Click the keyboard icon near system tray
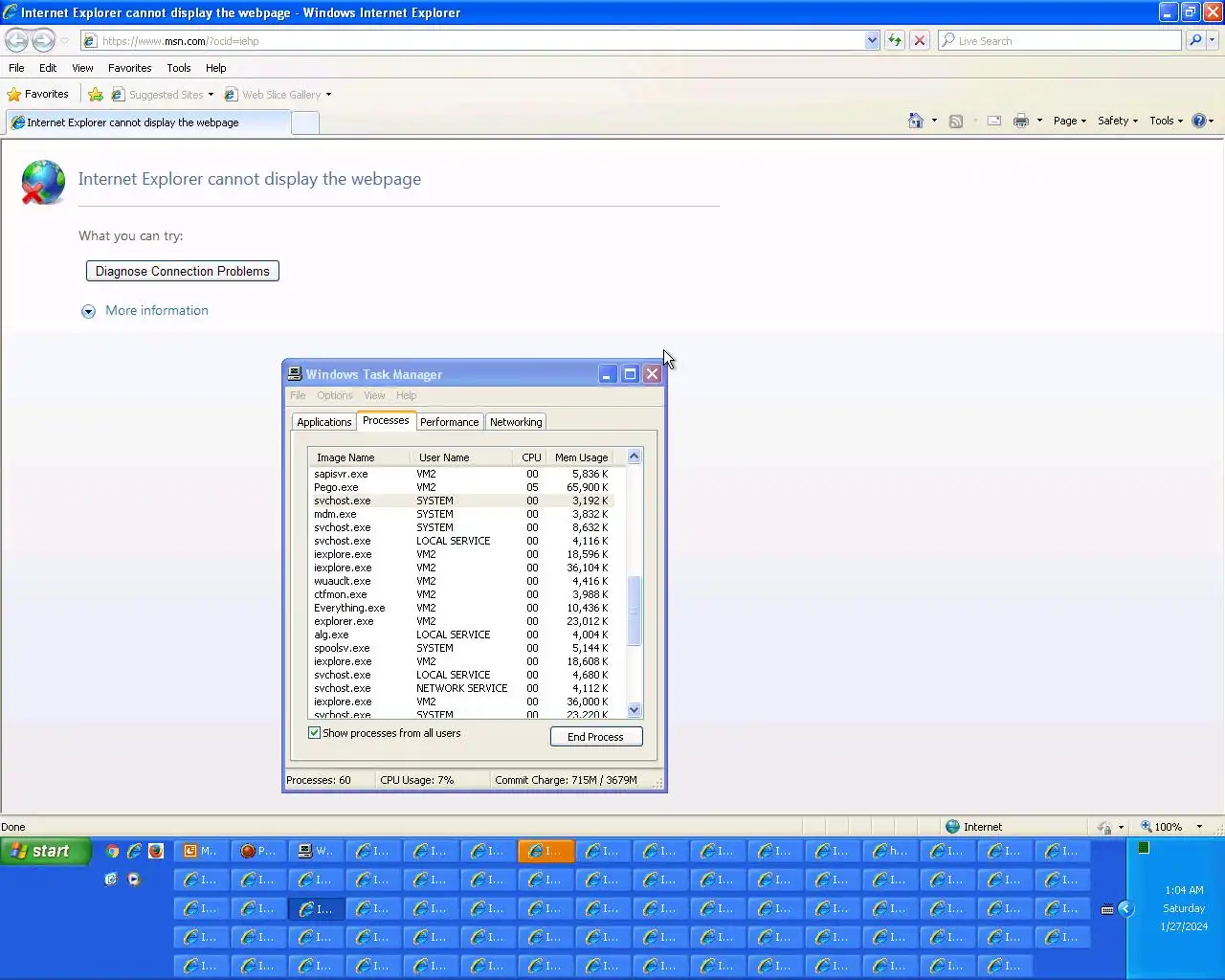The height and width of the screenshot is (980, 1225). (1107, 909)
